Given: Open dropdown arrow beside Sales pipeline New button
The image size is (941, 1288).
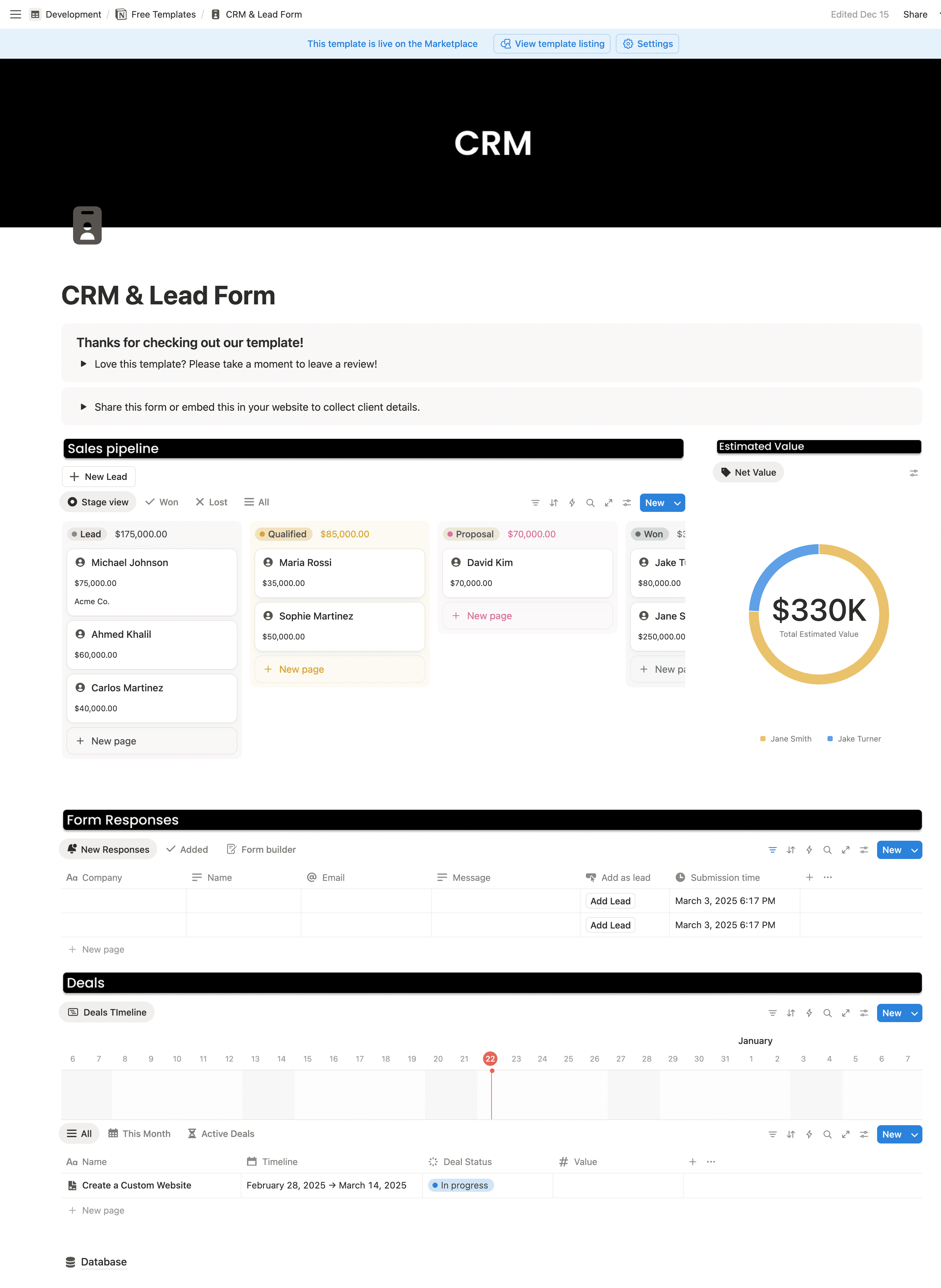Looking at the screenshot, I should point(677,502).
